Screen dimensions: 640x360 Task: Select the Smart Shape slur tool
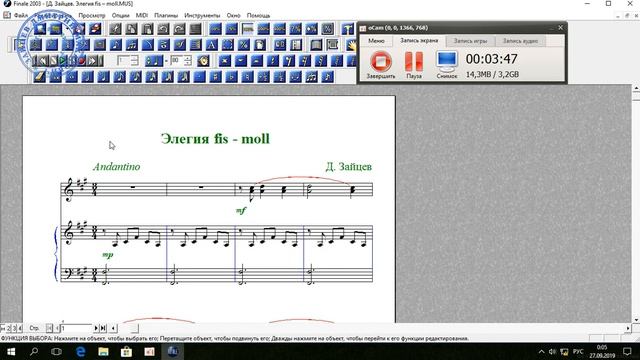(147, 44)
